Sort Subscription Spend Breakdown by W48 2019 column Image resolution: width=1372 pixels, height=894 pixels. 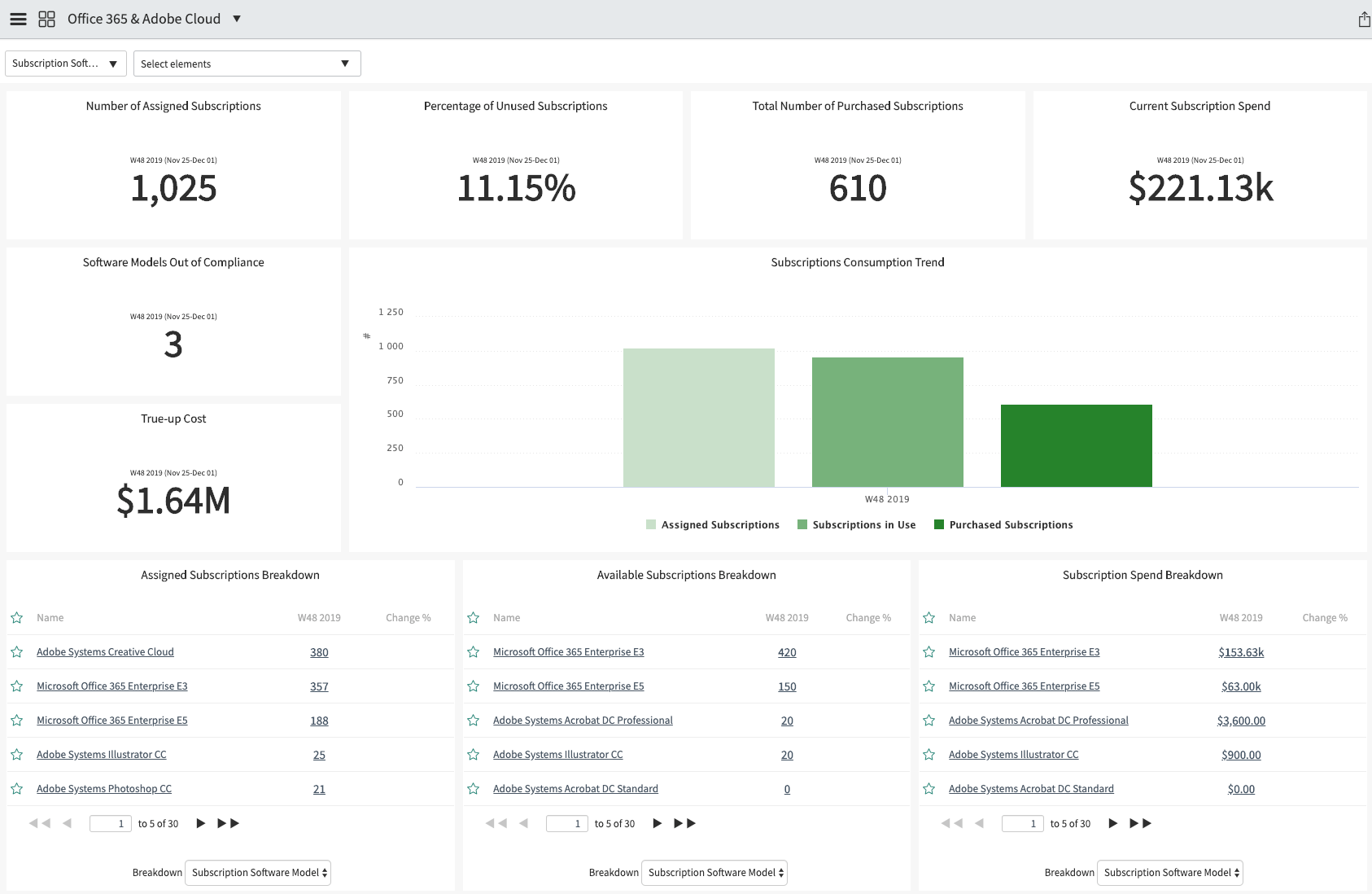tap(1241, 618)
